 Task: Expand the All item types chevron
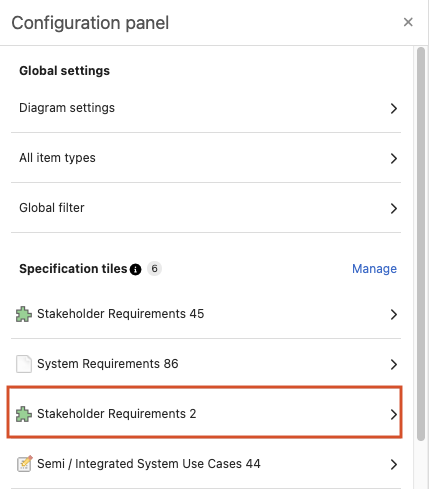point(394,158)
